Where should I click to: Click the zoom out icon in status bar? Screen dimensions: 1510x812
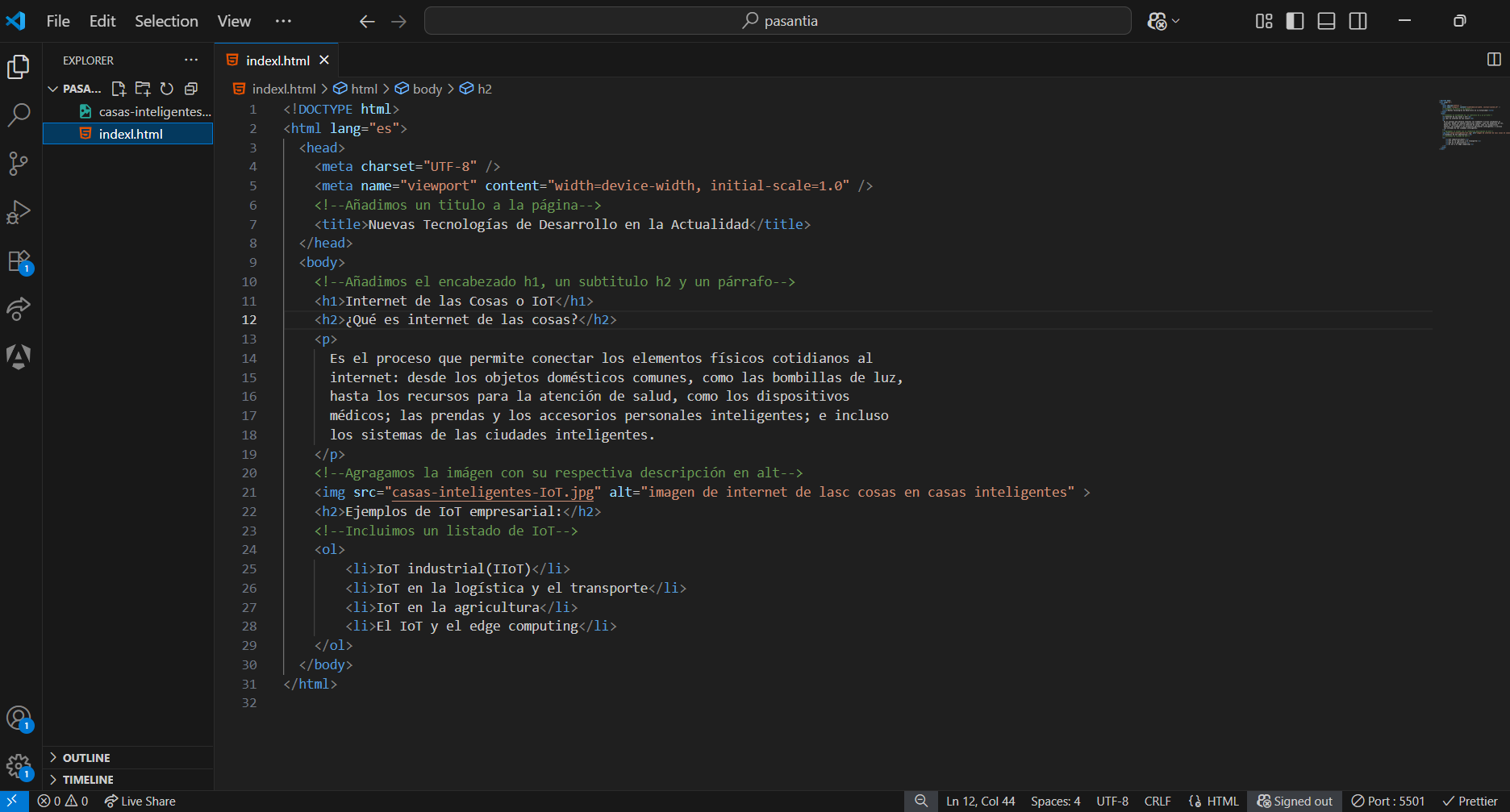[x=920, y=801]
